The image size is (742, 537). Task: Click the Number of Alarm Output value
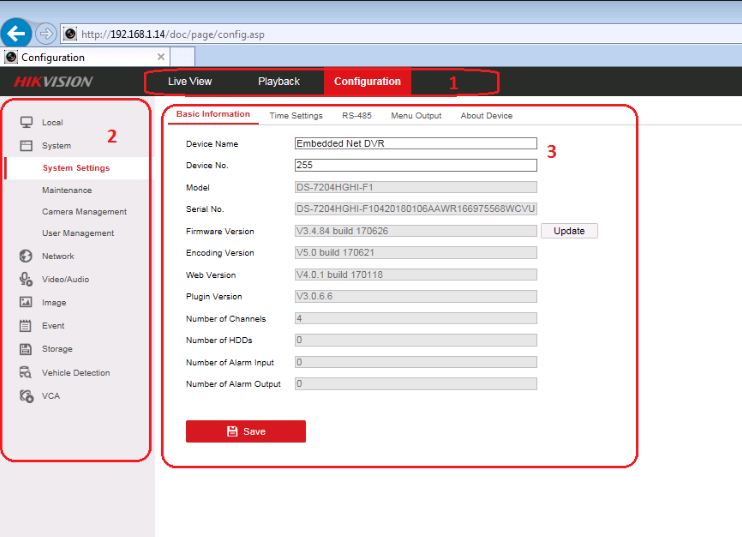(x=415, y=384)
